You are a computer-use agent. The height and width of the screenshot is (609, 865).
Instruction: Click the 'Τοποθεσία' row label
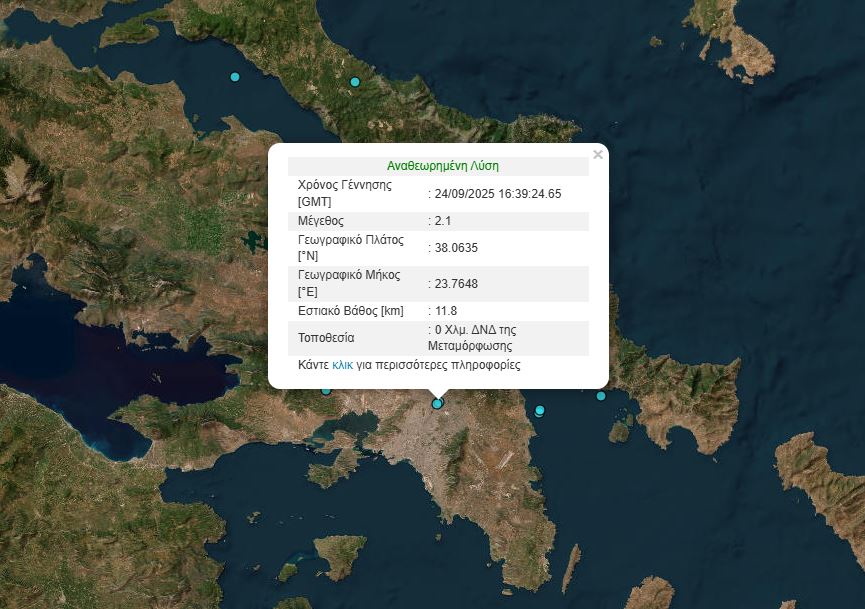coord(326,338)
